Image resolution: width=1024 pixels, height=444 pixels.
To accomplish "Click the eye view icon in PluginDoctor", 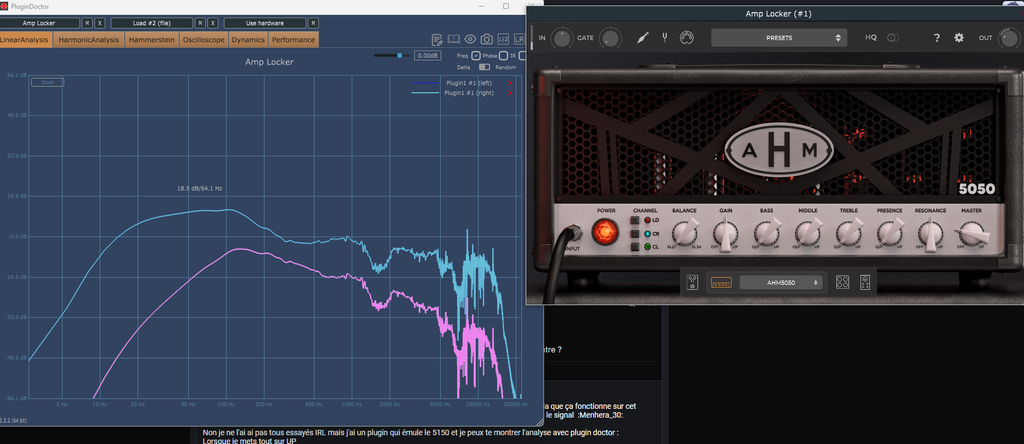I will (x=470, y=40).
